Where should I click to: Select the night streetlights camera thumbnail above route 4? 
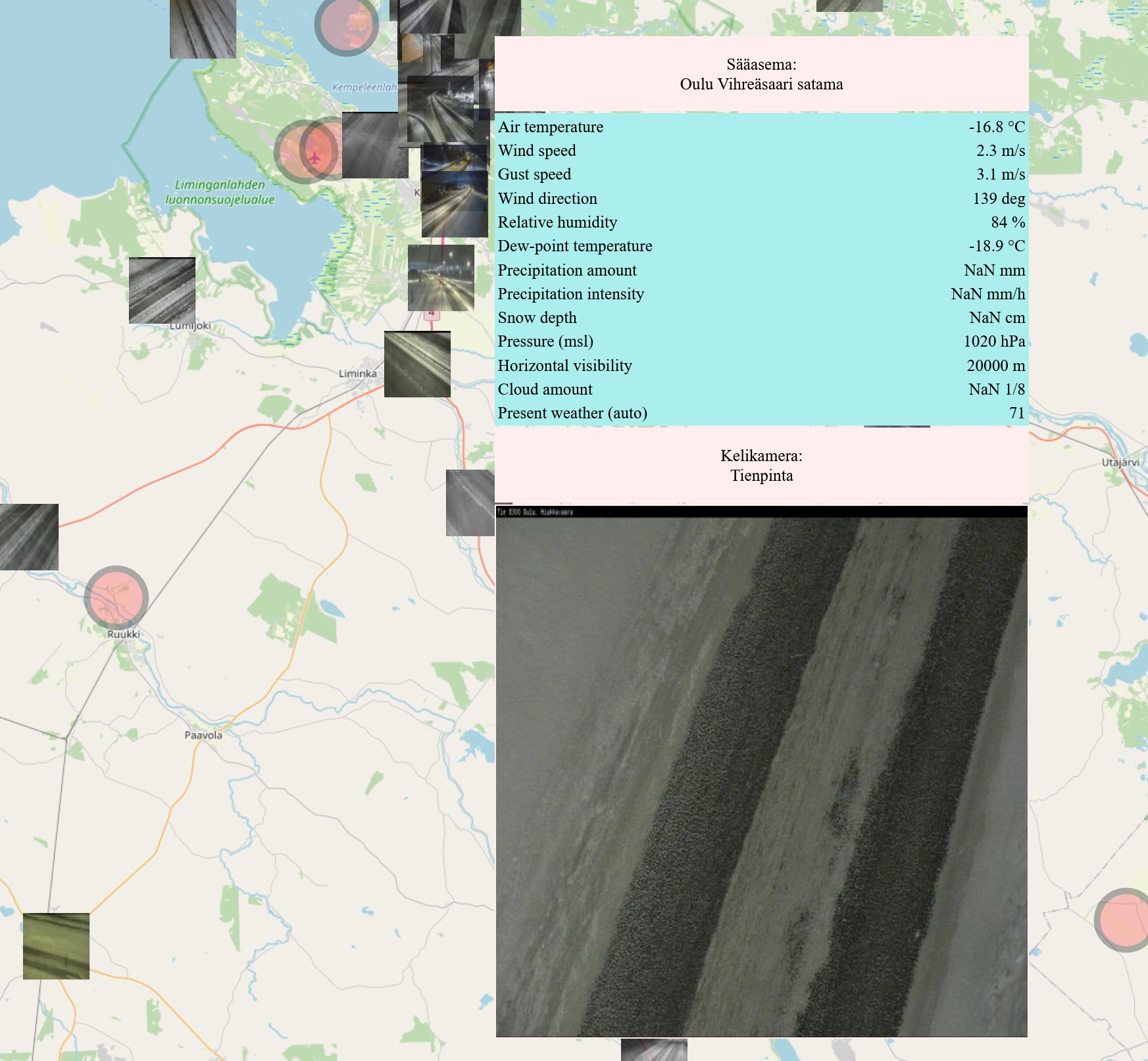click(x=441, y=278)
